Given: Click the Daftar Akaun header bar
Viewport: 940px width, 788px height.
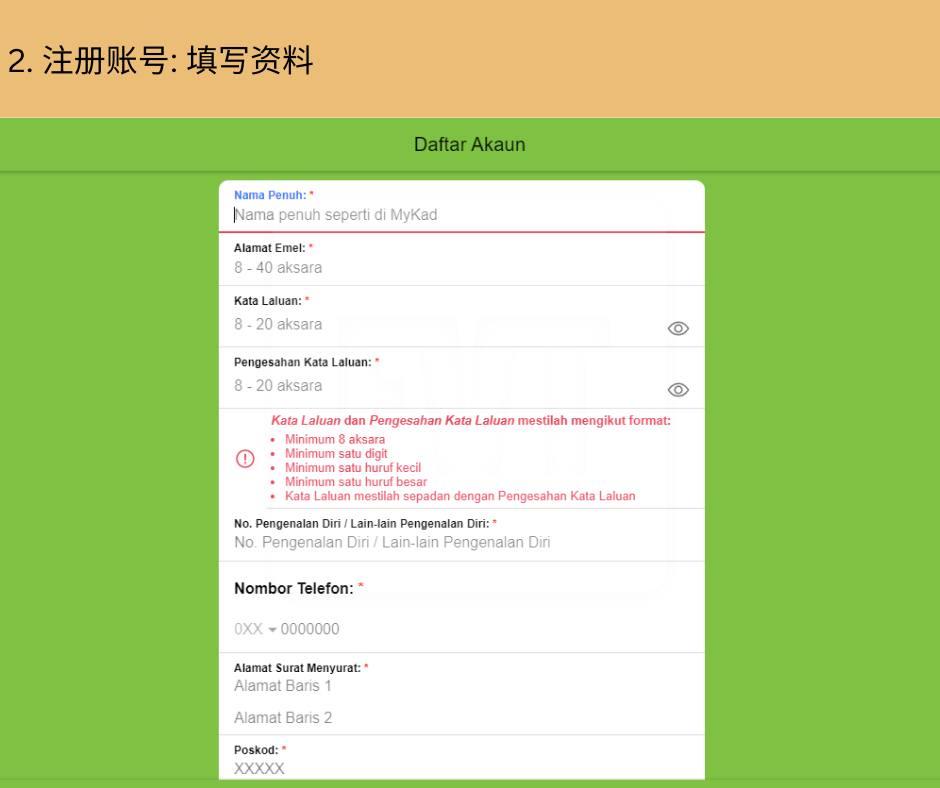Looking at the screenshot, I should point(470,145).
